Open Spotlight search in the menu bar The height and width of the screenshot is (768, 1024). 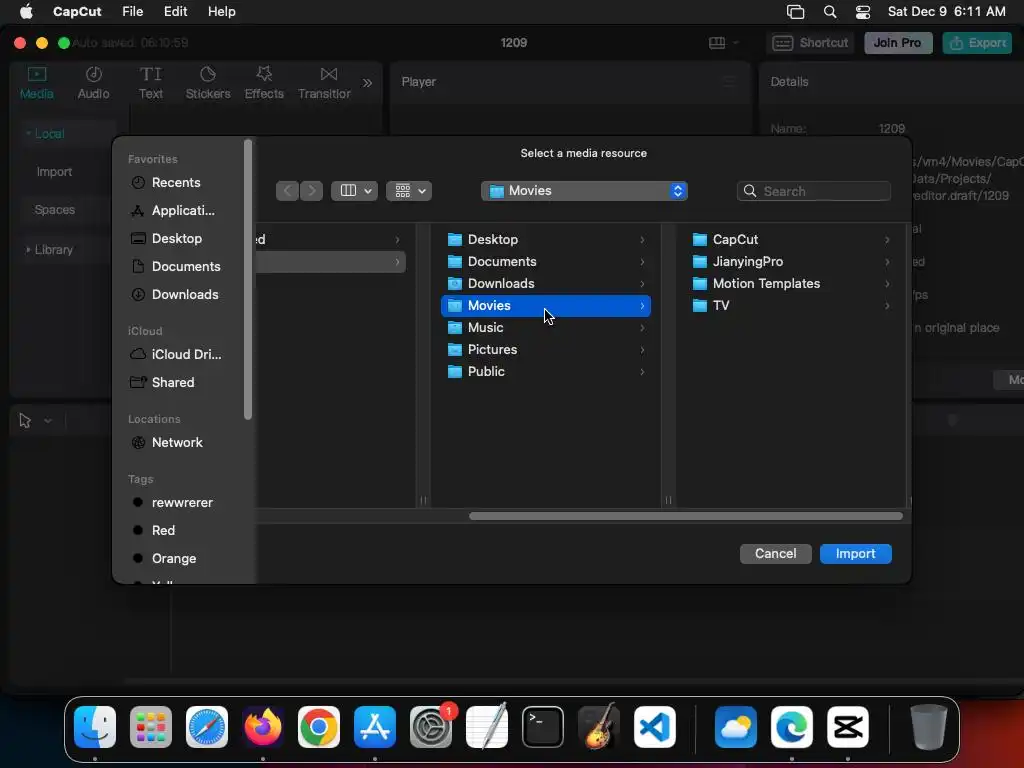[x=830, y=12]
